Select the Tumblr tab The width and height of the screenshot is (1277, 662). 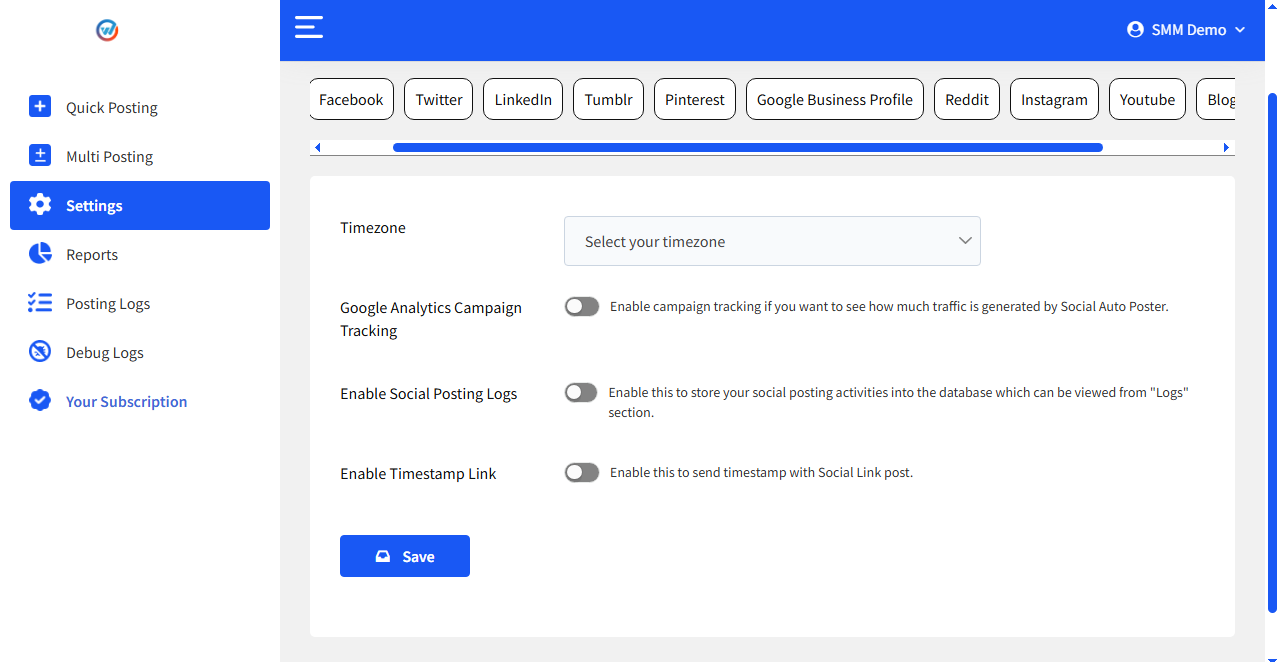609,99
